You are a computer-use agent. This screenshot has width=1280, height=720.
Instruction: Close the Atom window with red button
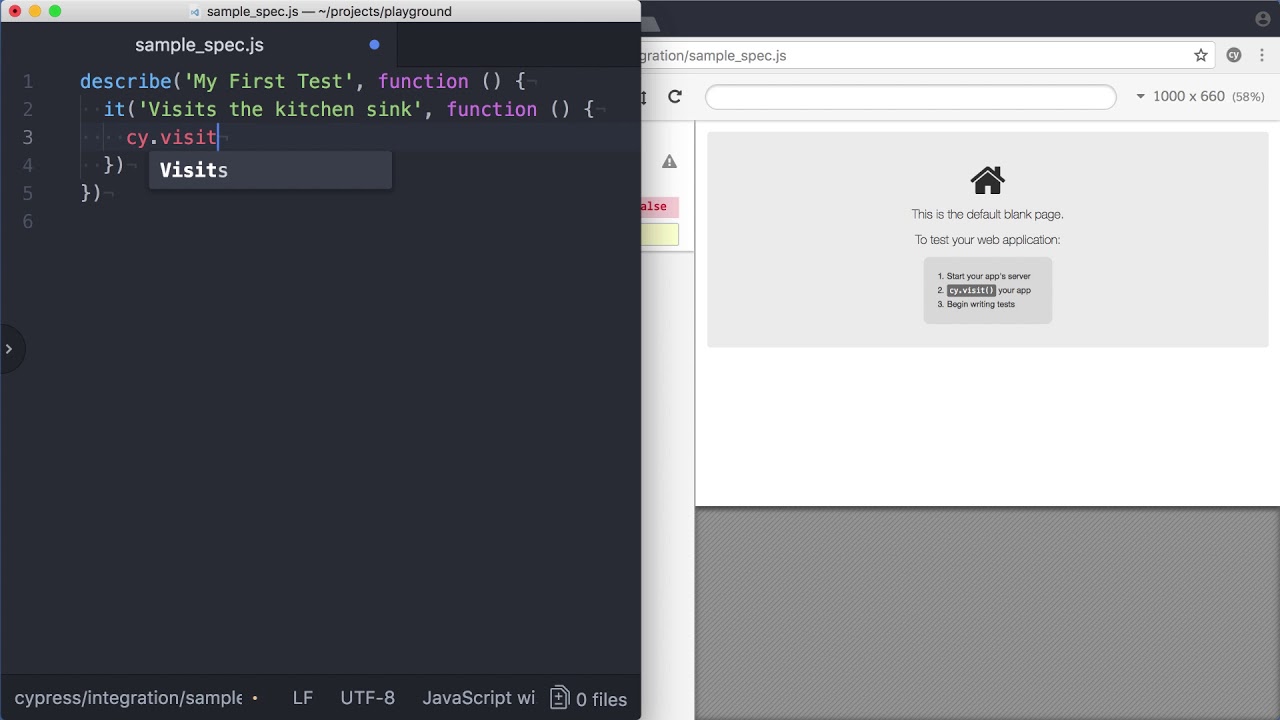(14, 11)
